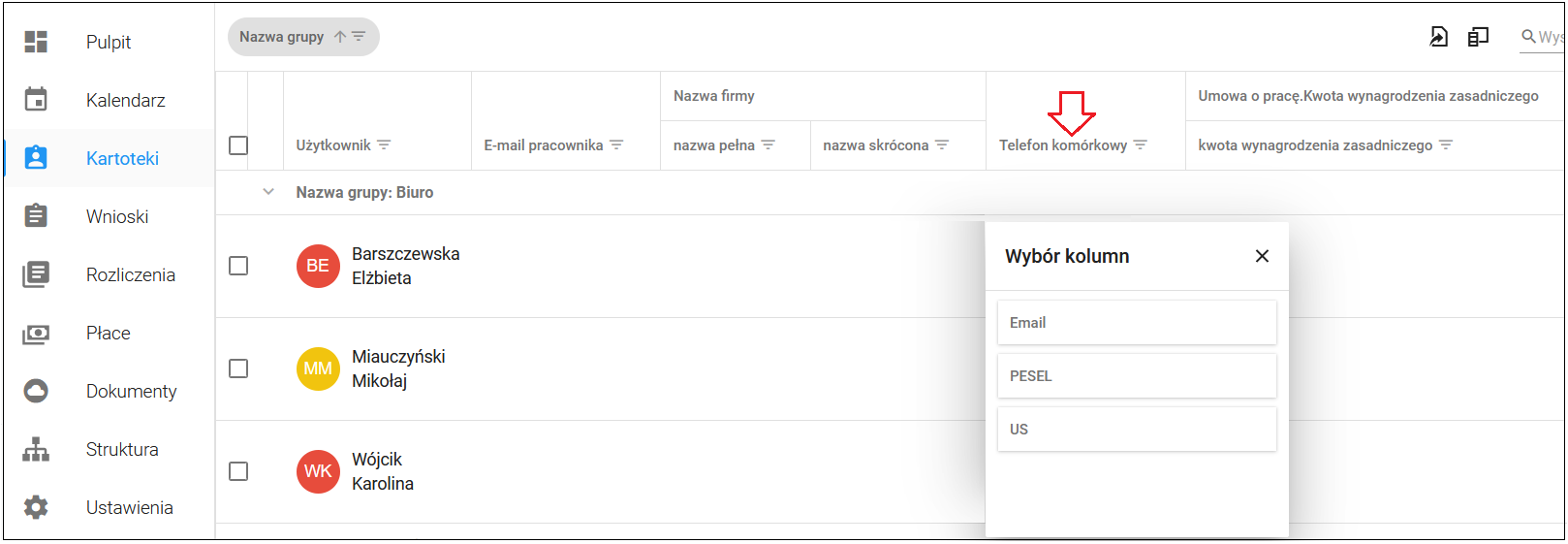
Task: Open filter menu on Telefon komórkowy column
Action: (1141, 145)
